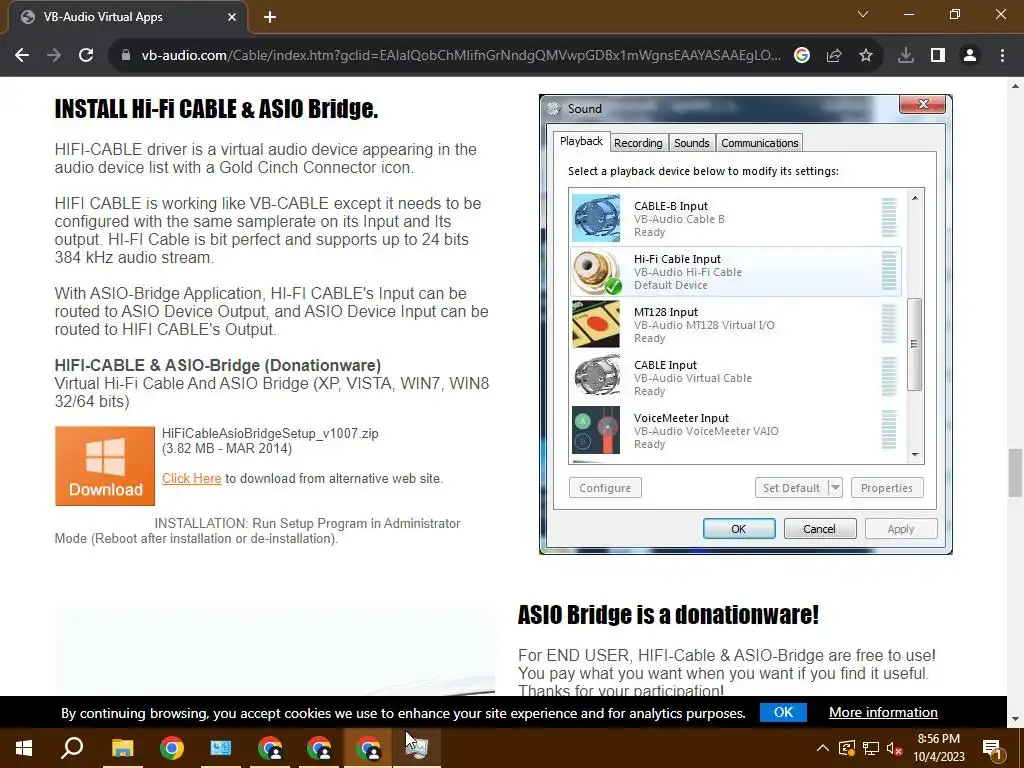Image resolution: width=1024 pixels, height=768 pixels.
Task: Open the tab search chevron
Action: pyautogui.click(x=863, y=14)
